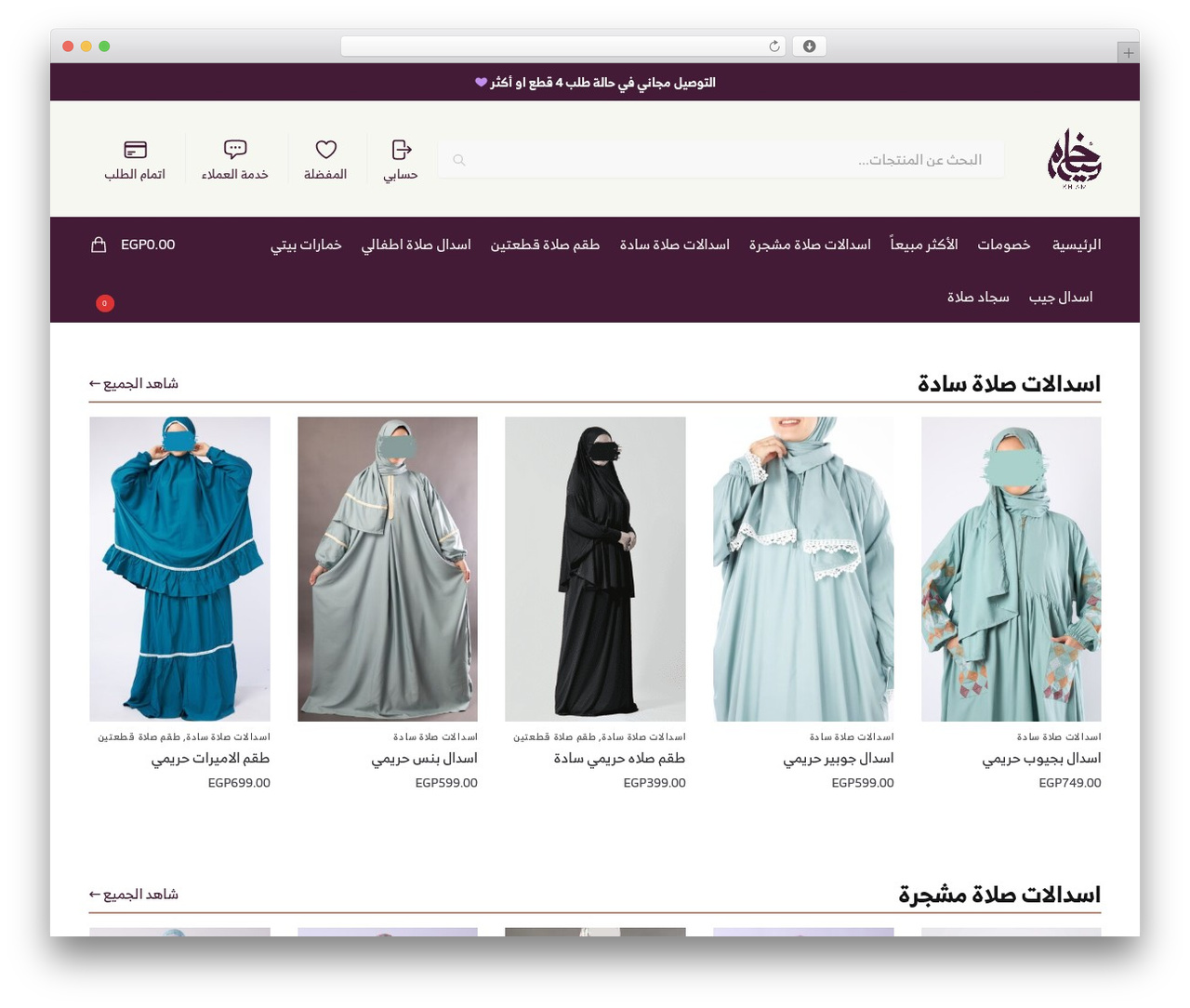Focus the product search field
Image resolution: width=1190 pixels, height=1008 pixels.
click(x=722, y=160)
